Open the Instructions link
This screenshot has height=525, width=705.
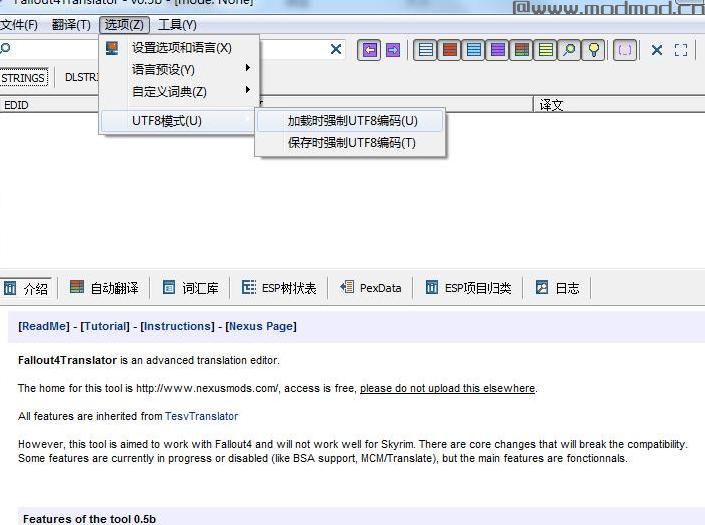click(178, 326)
